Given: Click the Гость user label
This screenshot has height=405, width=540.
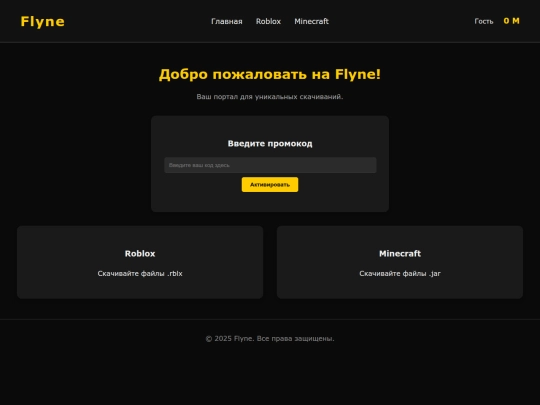Looking at the screenshot, I should pyautogui.click(x=484, y=21).
